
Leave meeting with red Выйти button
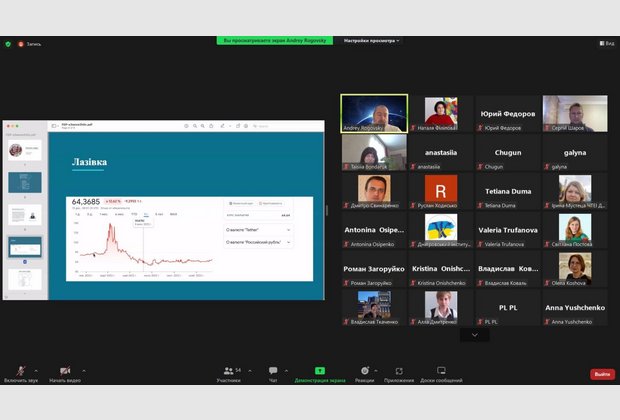pyautogui.click(x=602, y=374)
